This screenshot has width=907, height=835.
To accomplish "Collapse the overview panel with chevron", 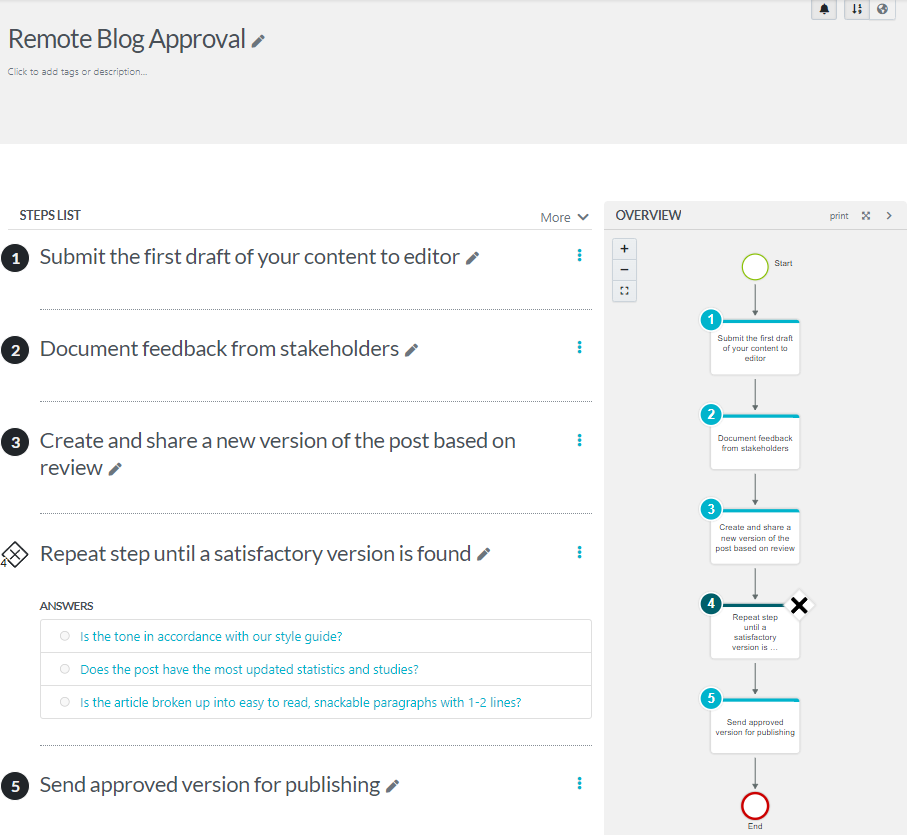I will pos(889,216).
